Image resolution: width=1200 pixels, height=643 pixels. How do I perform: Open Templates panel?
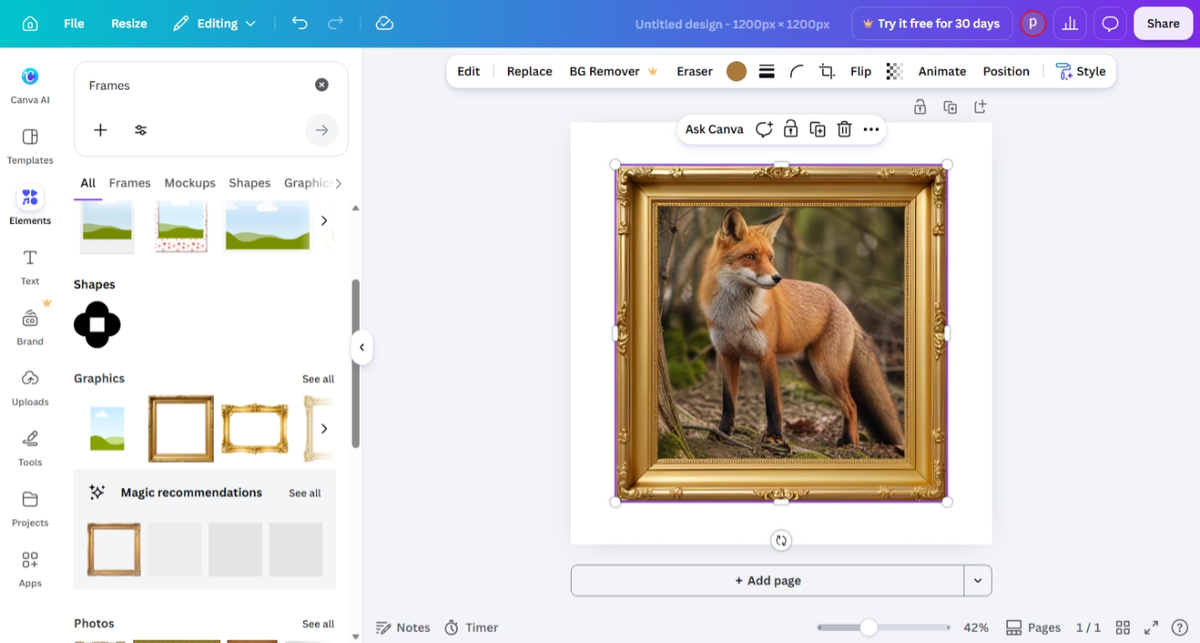(x=30, y=146)
